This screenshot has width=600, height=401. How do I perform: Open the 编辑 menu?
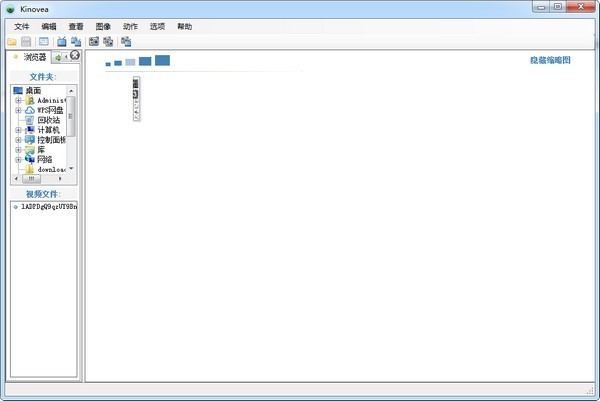pyautogui.click(x=49, y=26)
